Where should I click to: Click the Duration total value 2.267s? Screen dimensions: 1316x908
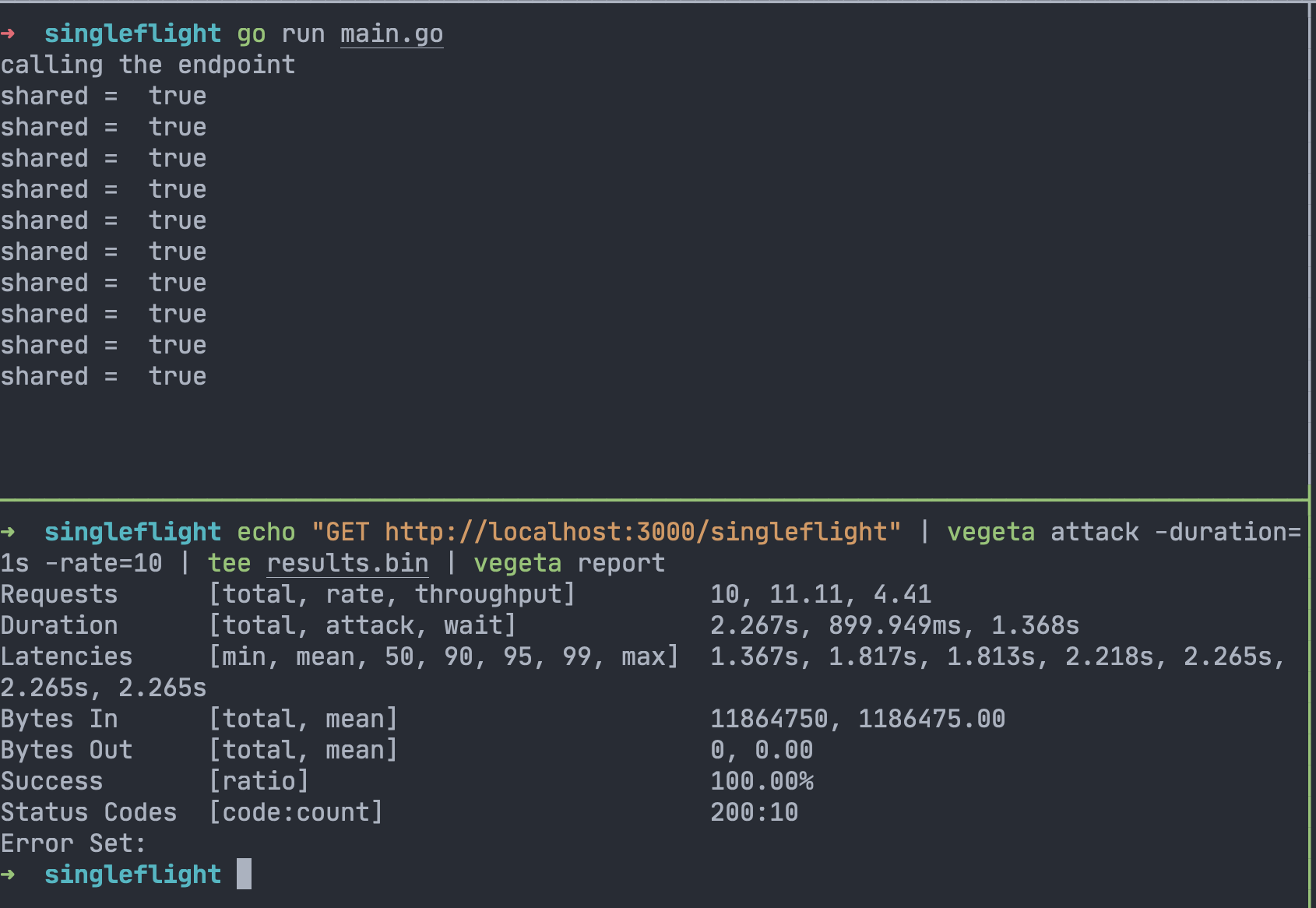point(754,625)
